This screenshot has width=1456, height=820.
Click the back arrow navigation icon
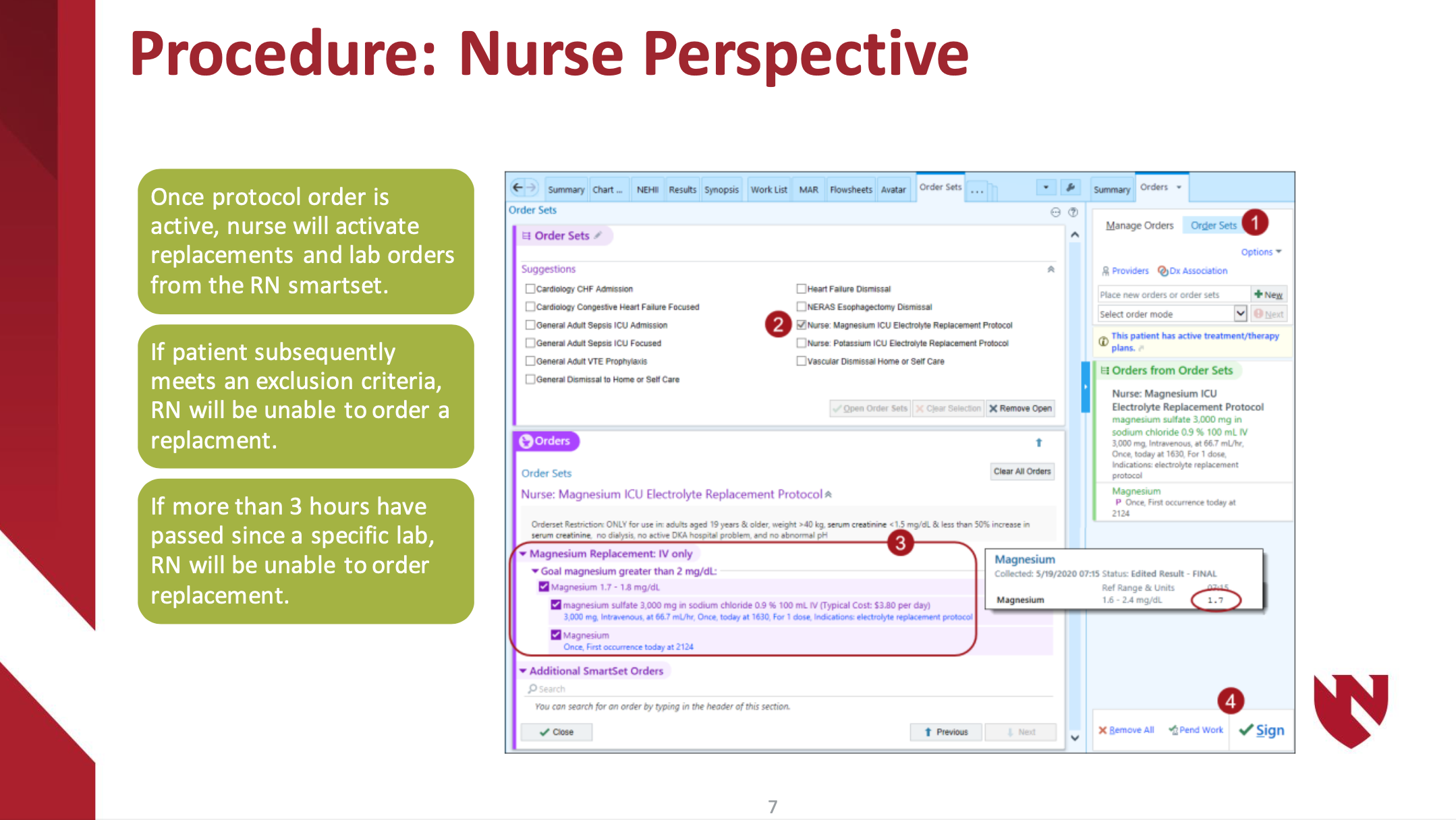(x=517, y=187)
